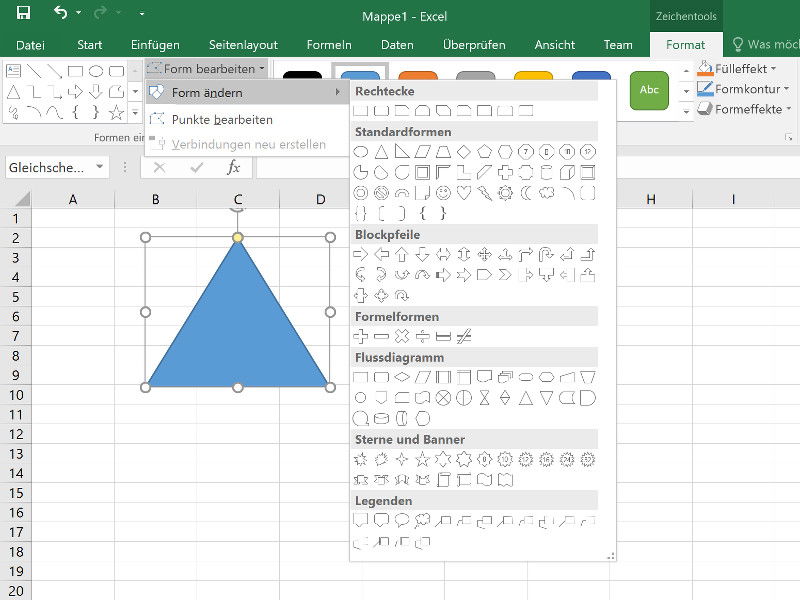Choose the cross shape in Standardformen
This screenshot has width=800, height=600.
[505, 172]
